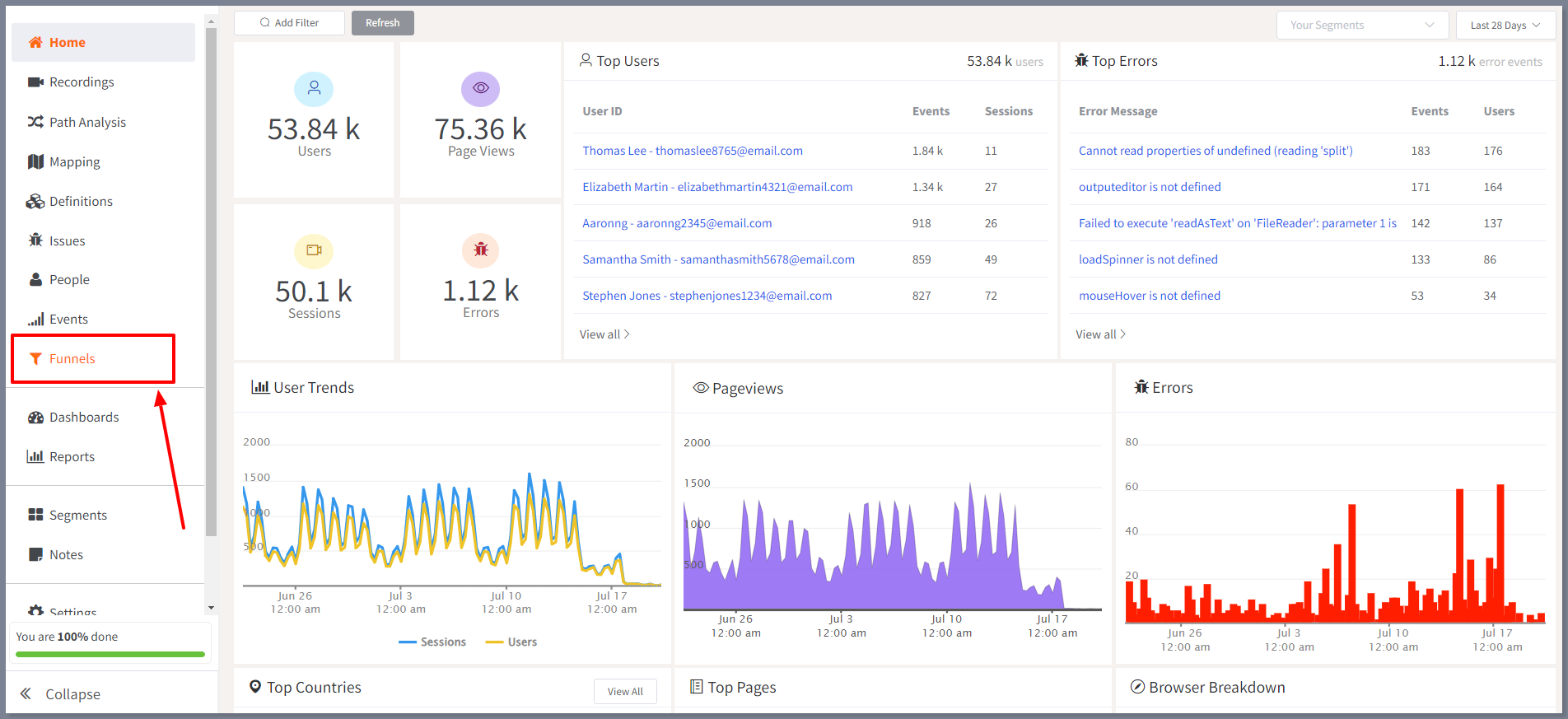Click the Notes sticky note icon
Viewport: 1568px width, 719px height.
pos(35,554)
